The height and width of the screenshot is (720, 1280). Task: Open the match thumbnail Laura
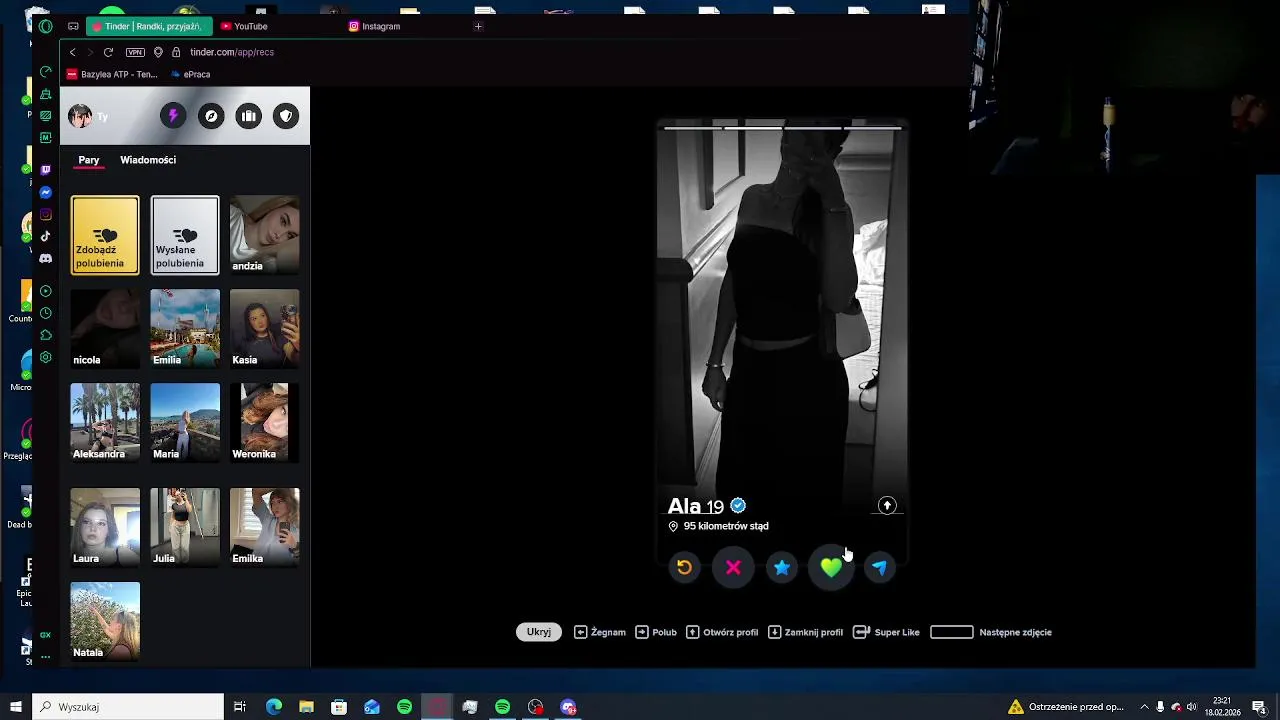(x=105, y=527)
